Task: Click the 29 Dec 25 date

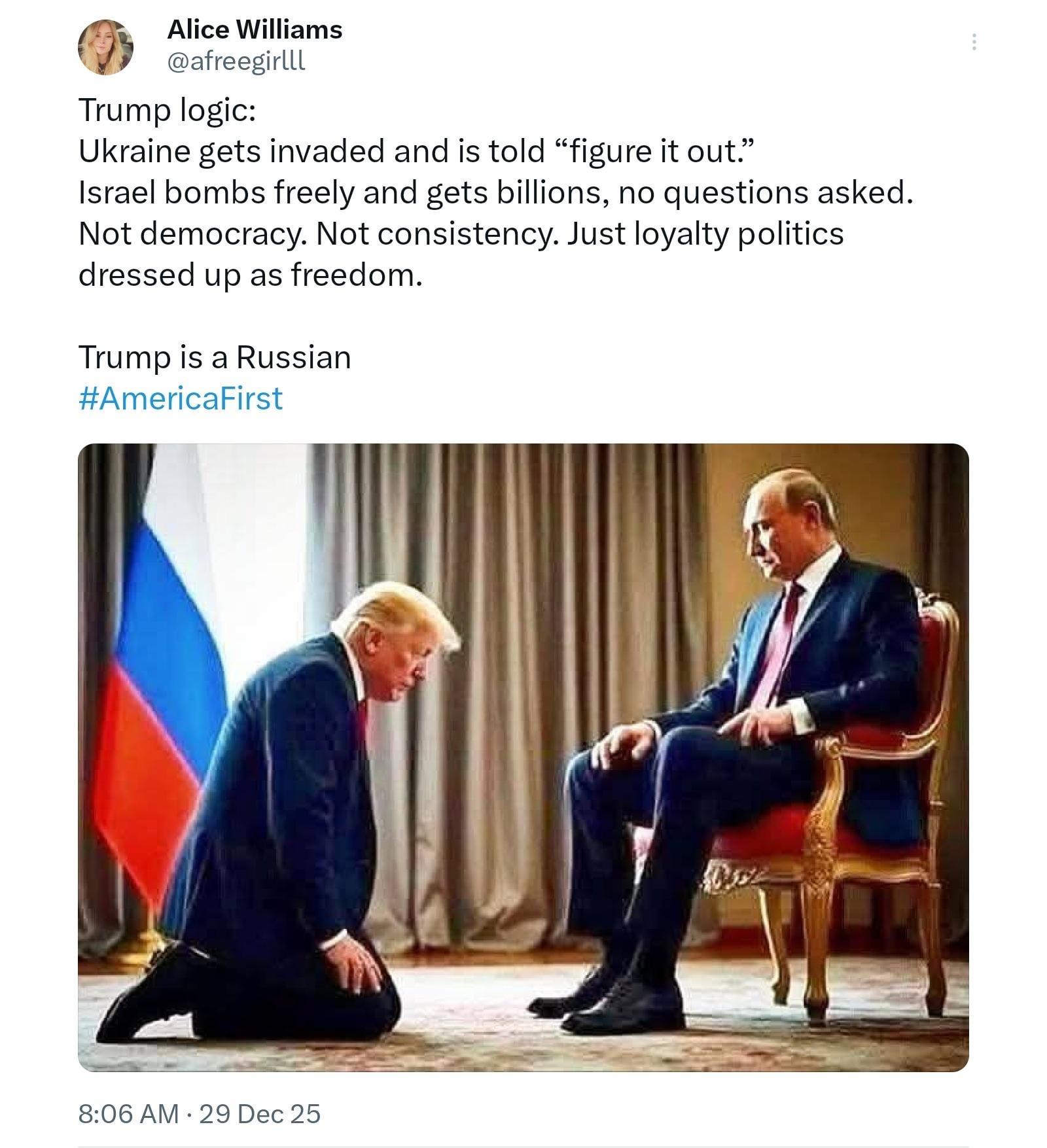Action: (x=260, y=1113)
